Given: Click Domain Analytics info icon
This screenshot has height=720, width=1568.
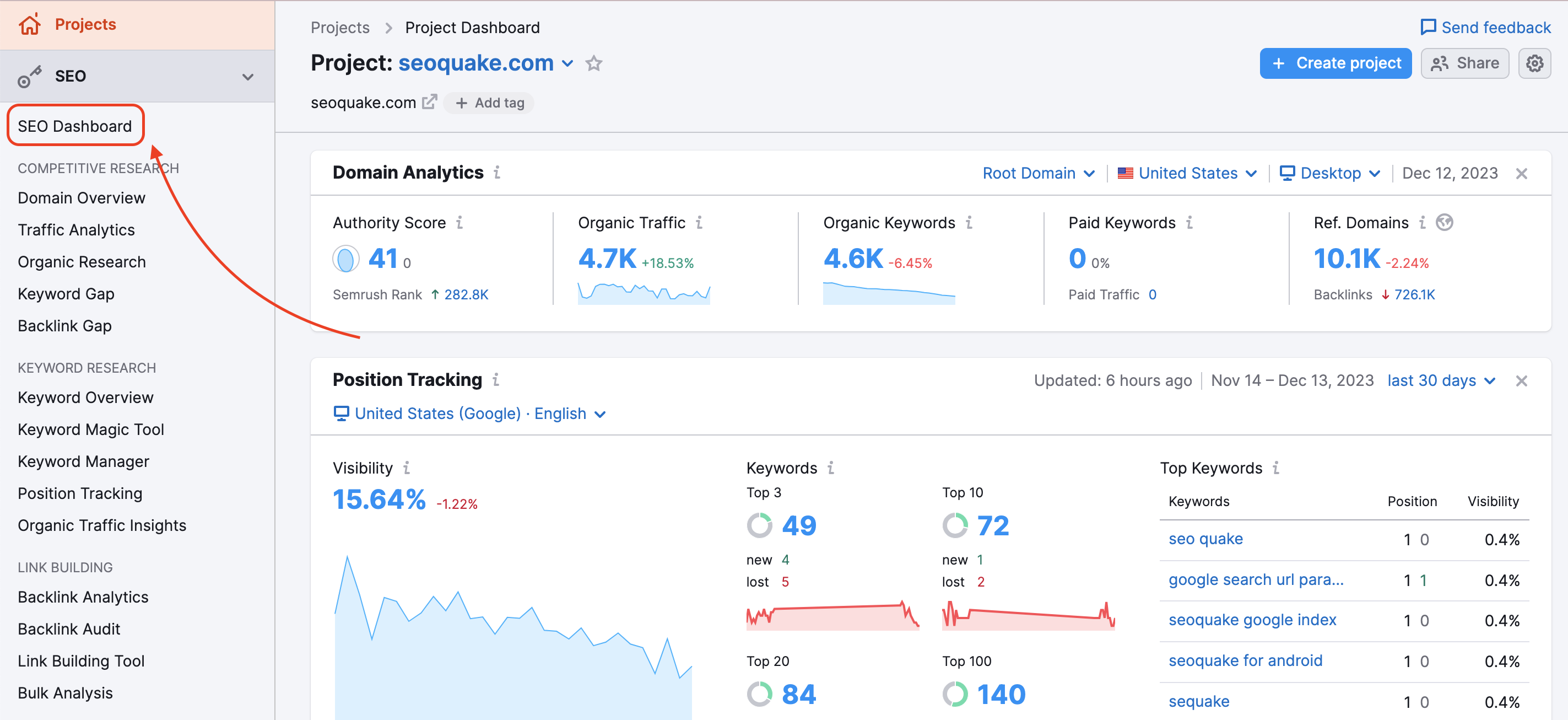Looking at the screenshot, I should (x=498, y=173).
